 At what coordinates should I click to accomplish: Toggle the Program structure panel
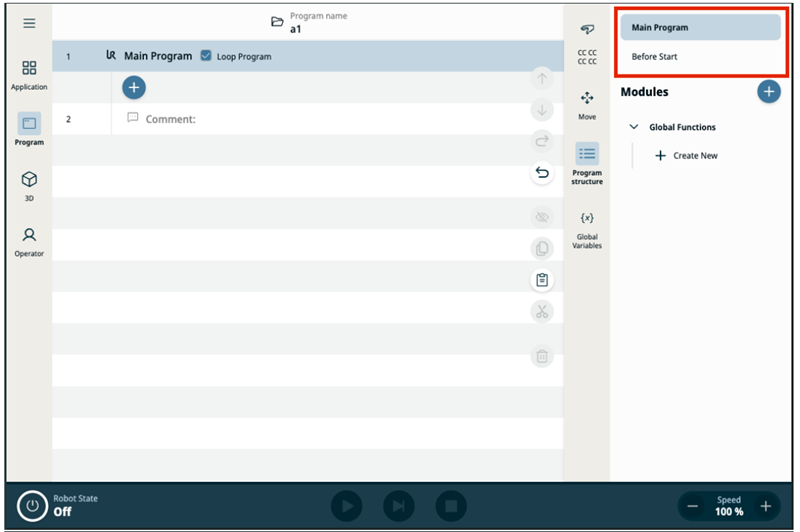point(587,161)
